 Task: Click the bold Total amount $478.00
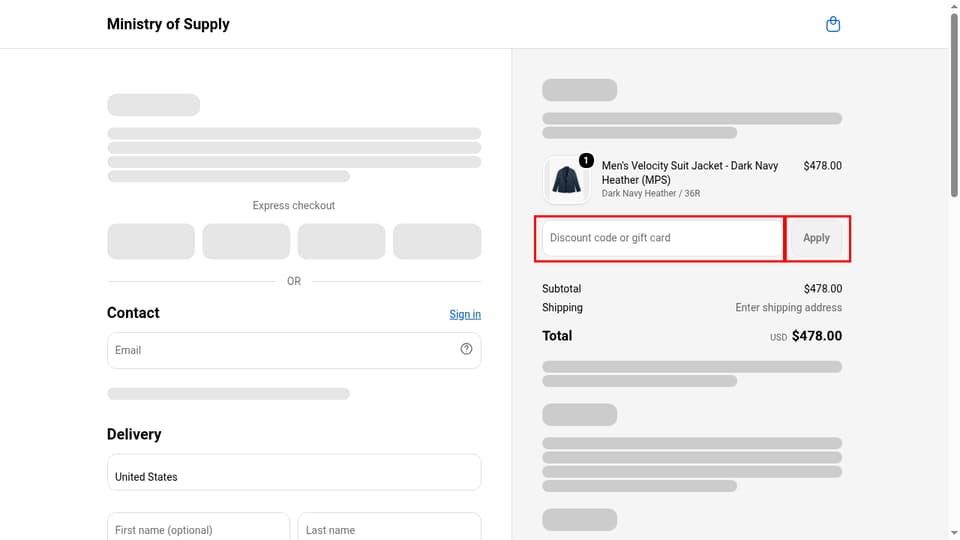coord(817,336)
